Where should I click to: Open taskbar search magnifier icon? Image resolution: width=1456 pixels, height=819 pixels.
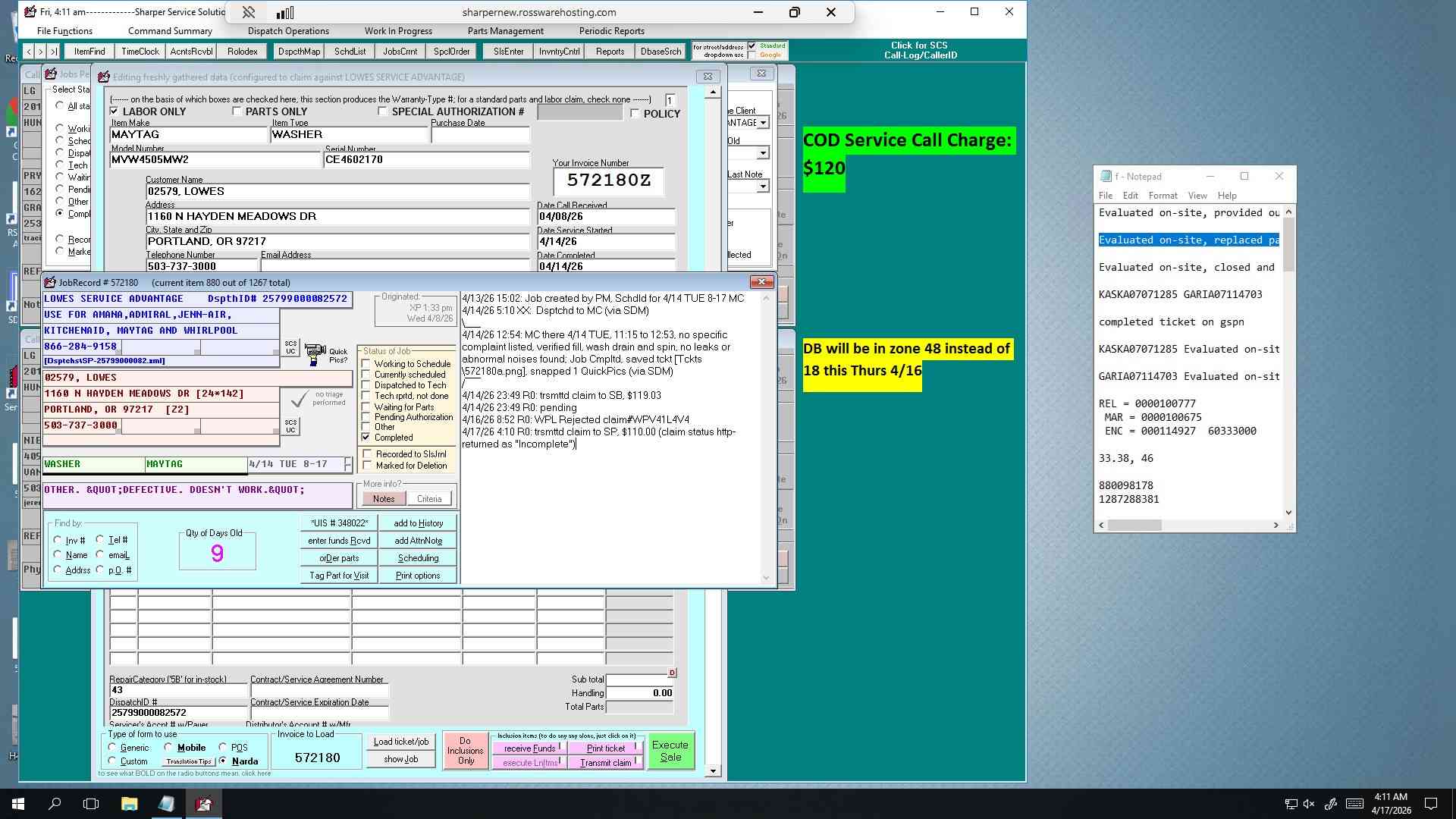tap(55, 804)
